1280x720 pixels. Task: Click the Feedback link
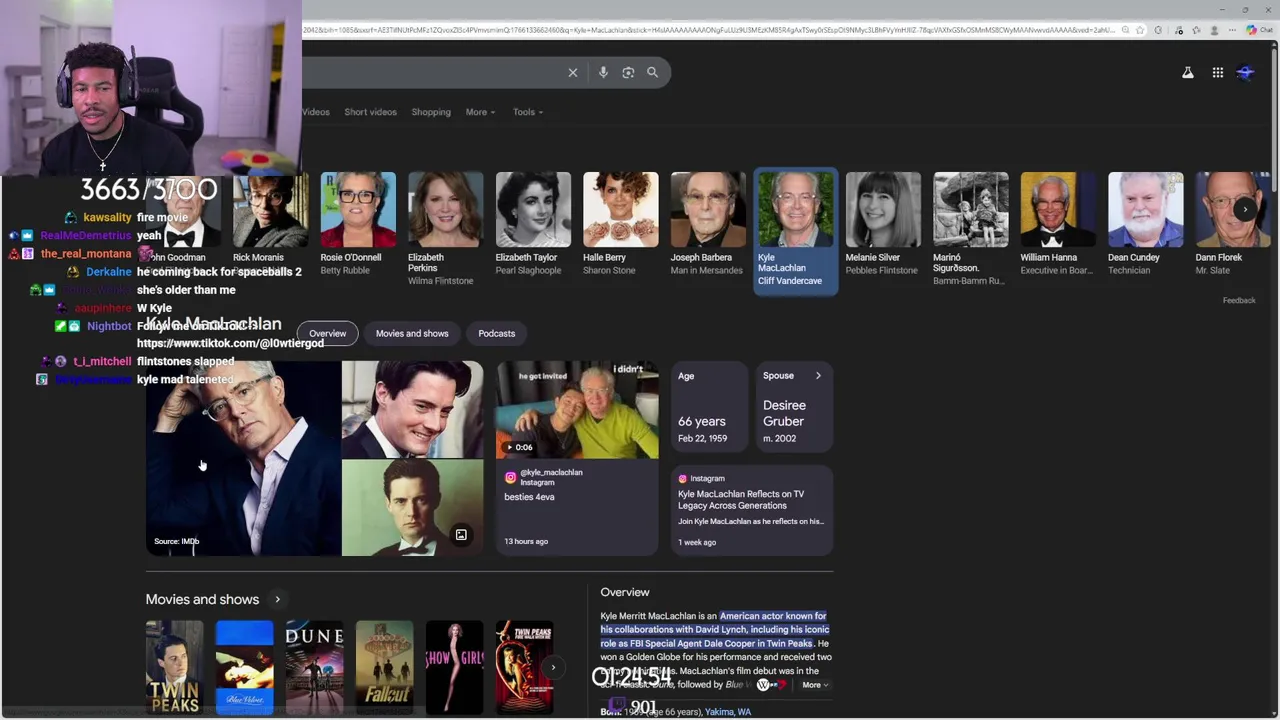1239,300
